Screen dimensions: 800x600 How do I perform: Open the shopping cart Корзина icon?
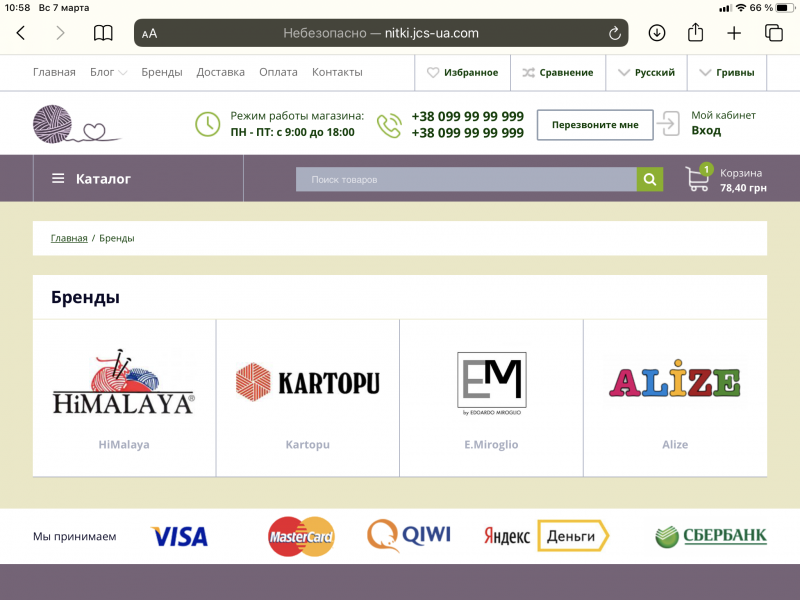pos(698,179)
